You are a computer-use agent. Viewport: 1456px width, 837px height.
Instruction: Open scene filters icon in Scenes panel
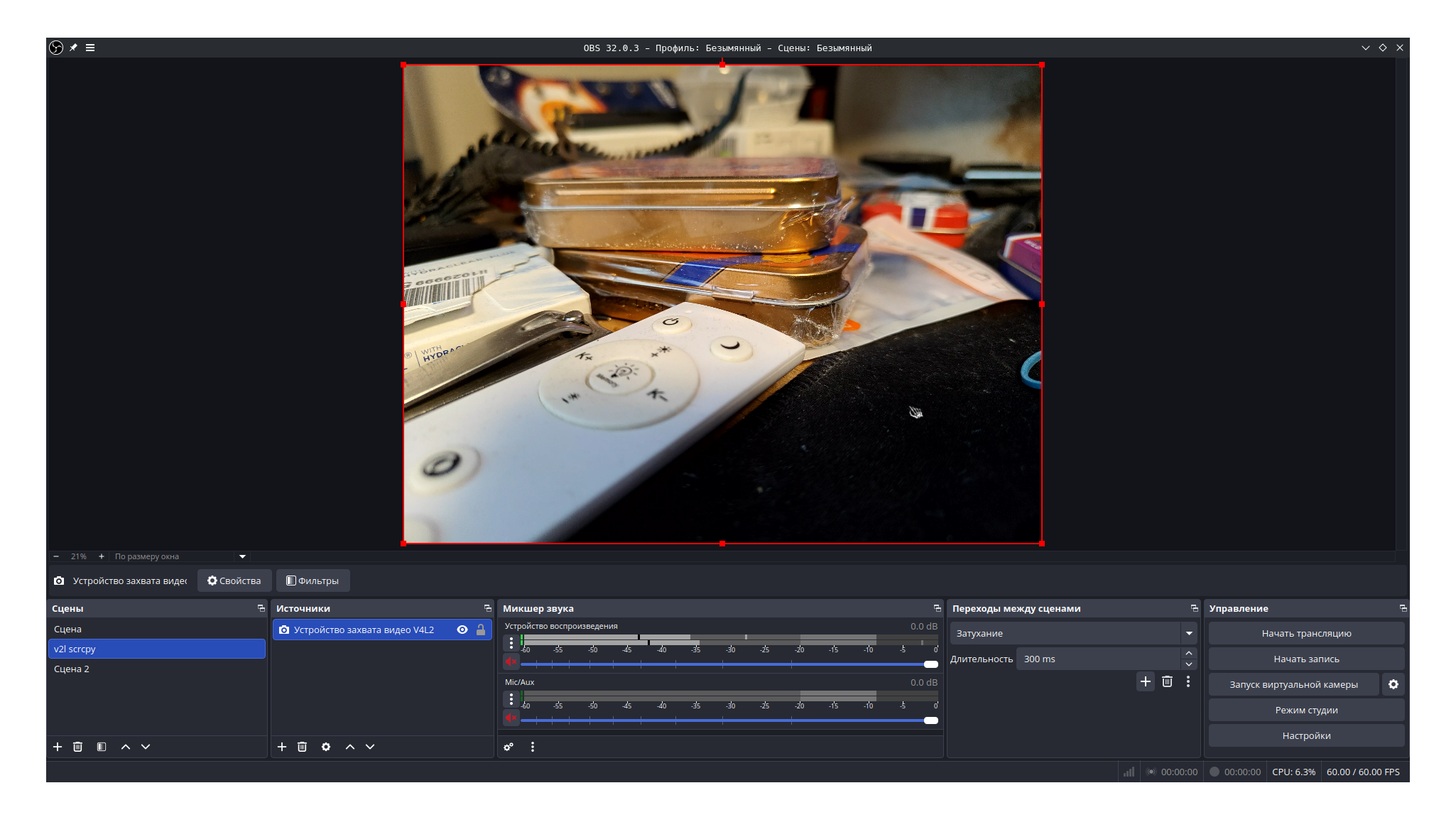point(102,747)
